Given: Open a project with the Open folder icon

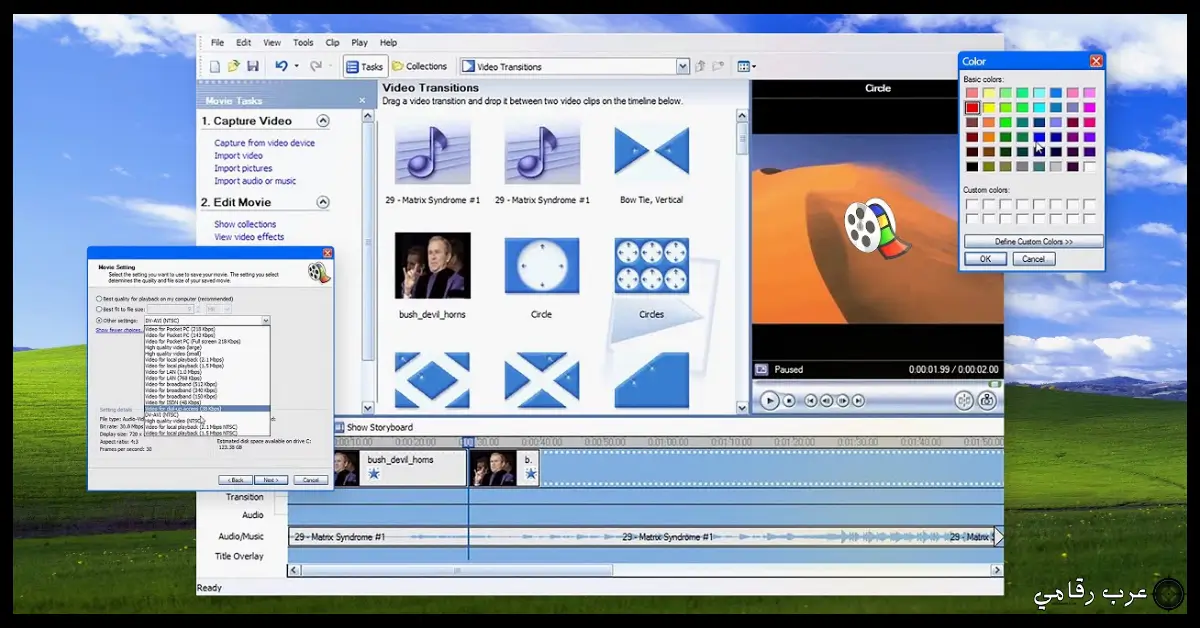Looking at the screenshot, I should pyautogui.click(x=233, y=65).
